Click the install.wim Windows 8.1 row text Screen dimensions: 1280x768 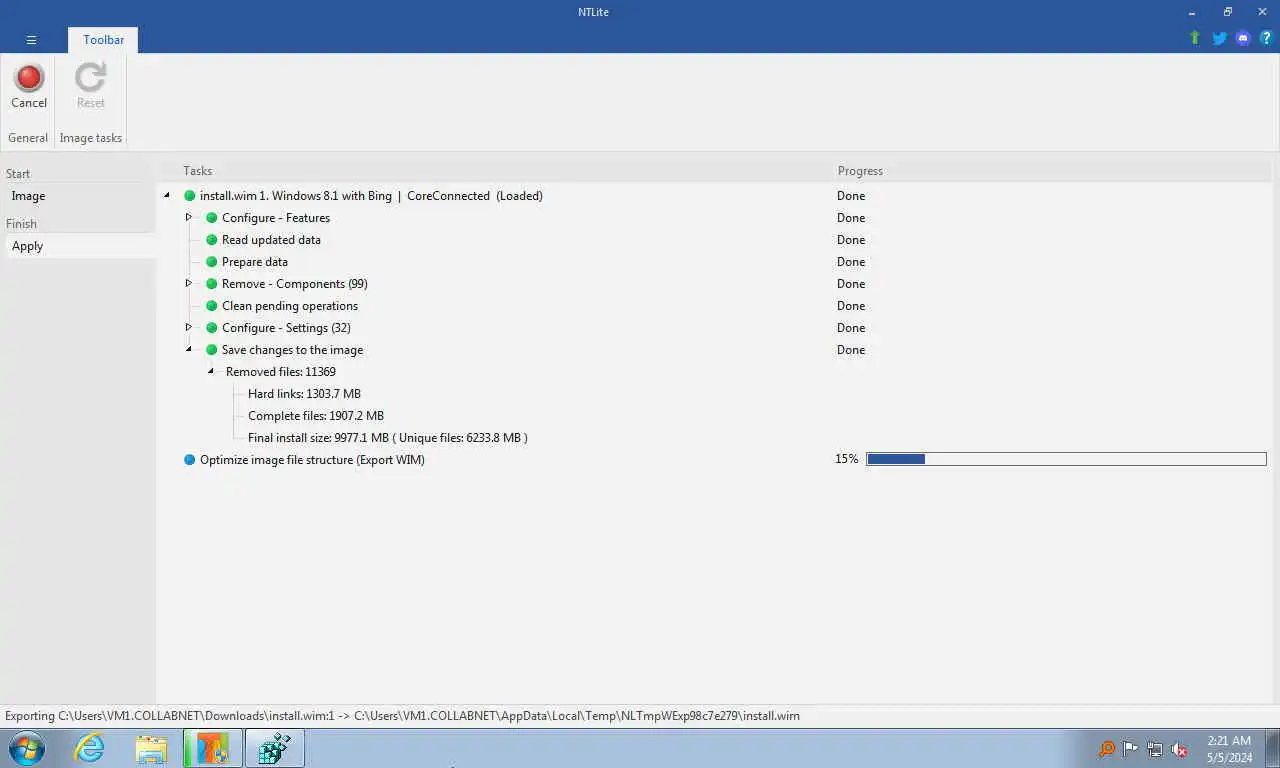[x=371, y=196]
